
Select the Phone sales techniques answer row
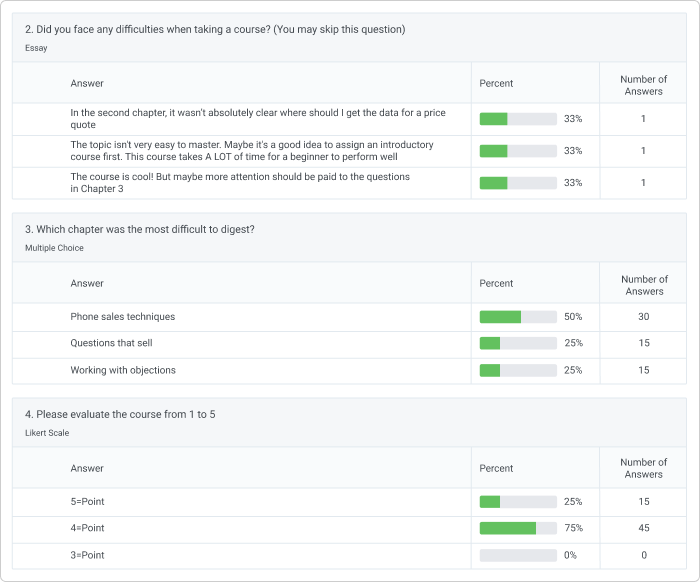tap(122, 317)
